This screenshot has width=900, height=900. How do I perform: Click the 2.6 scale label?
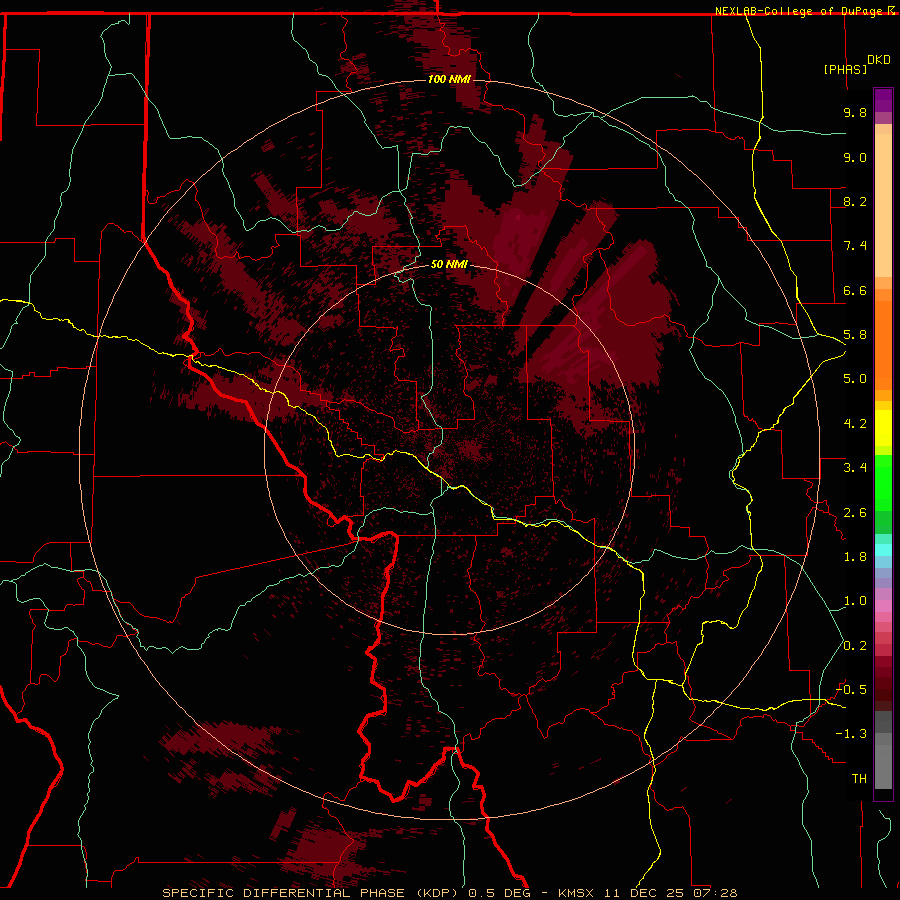pos(855,513)
